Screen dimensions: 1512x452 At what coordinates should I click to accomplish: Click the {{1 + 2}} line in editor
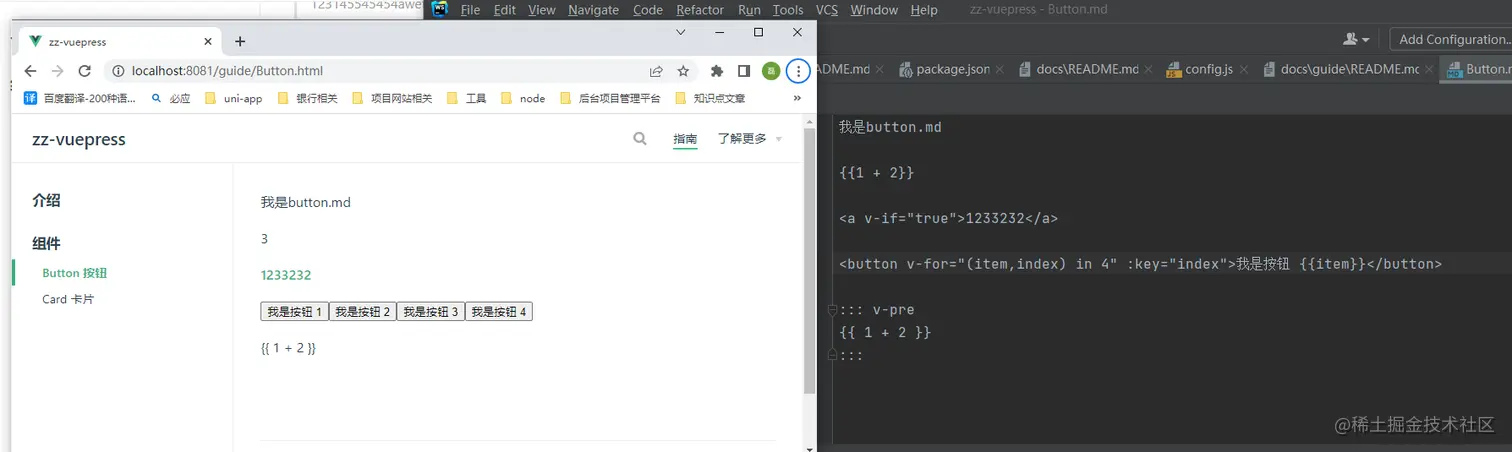coord(876,173)
